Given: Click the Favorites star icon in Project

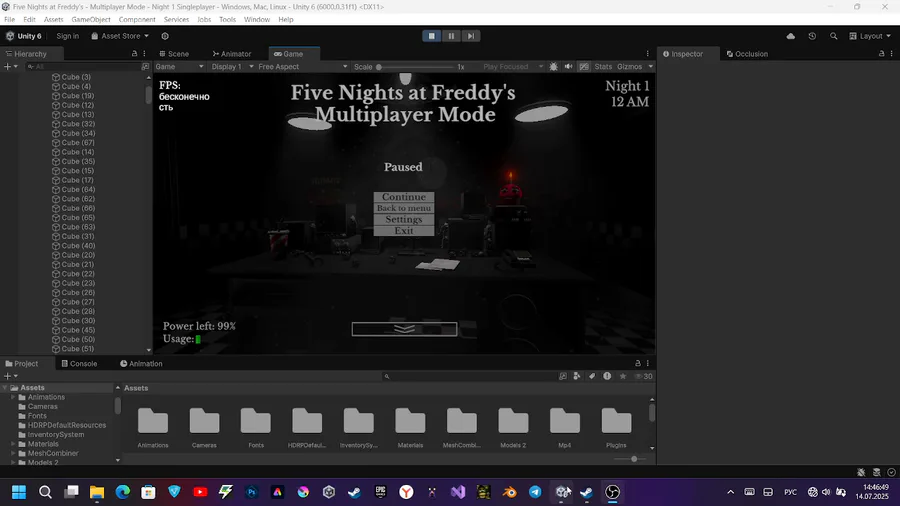Looking at the screenshot, I should click(x=623, y=376).
